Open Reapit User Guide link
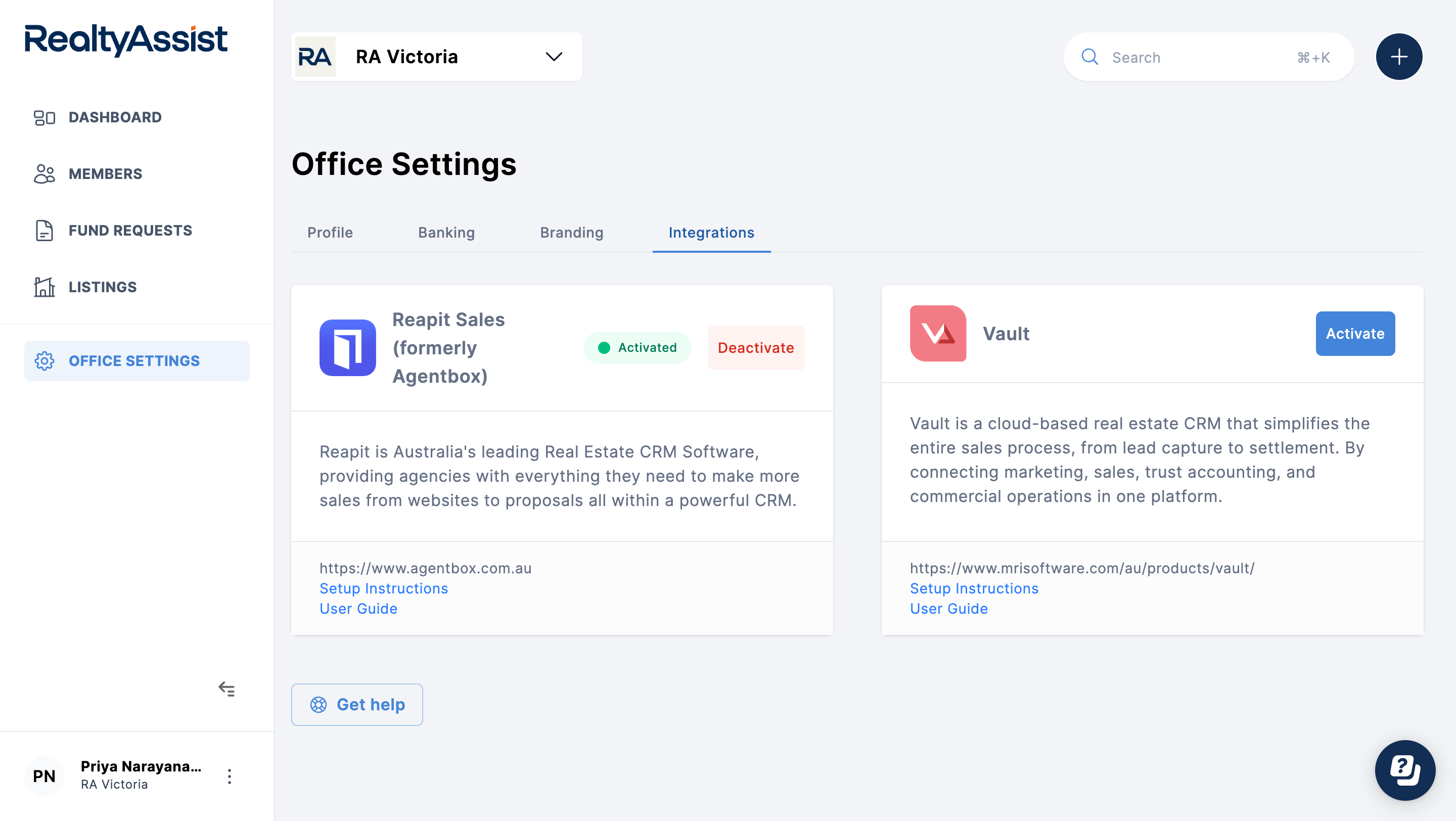This screenshot has width=1456, height=821. pos(358,609)
